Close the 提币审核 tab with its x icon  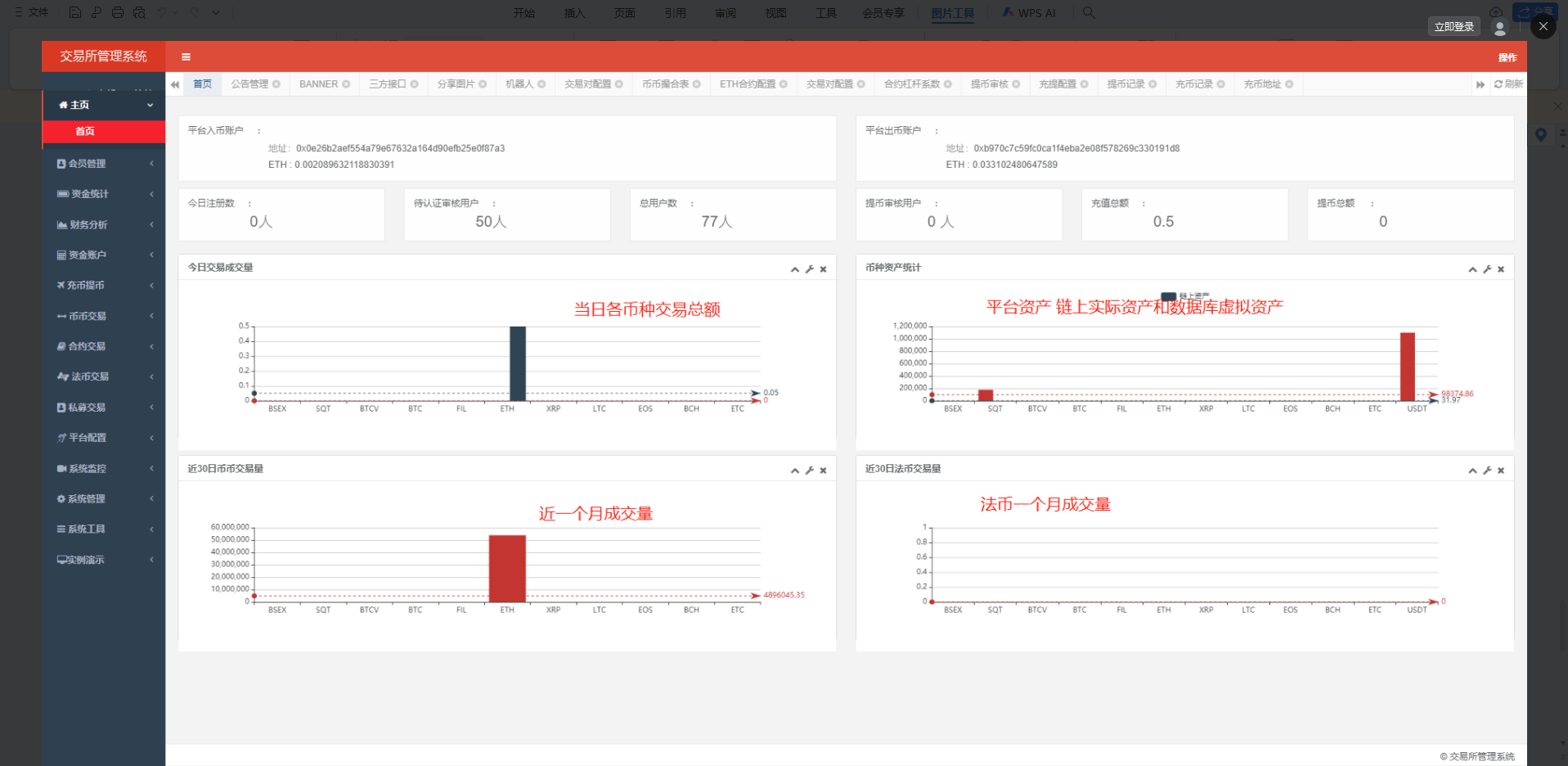[x=1016, y=84]
